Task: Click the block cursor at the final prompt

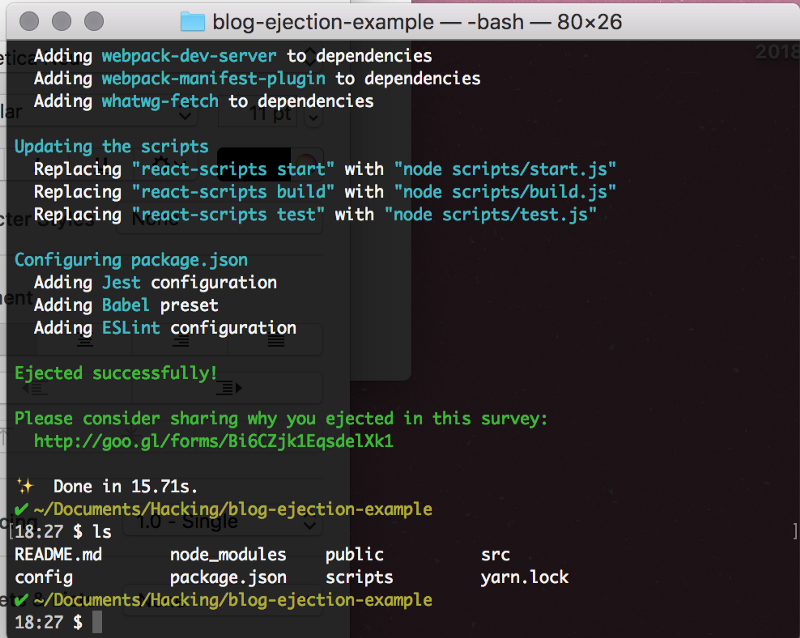Action: (x=97, y=622)
